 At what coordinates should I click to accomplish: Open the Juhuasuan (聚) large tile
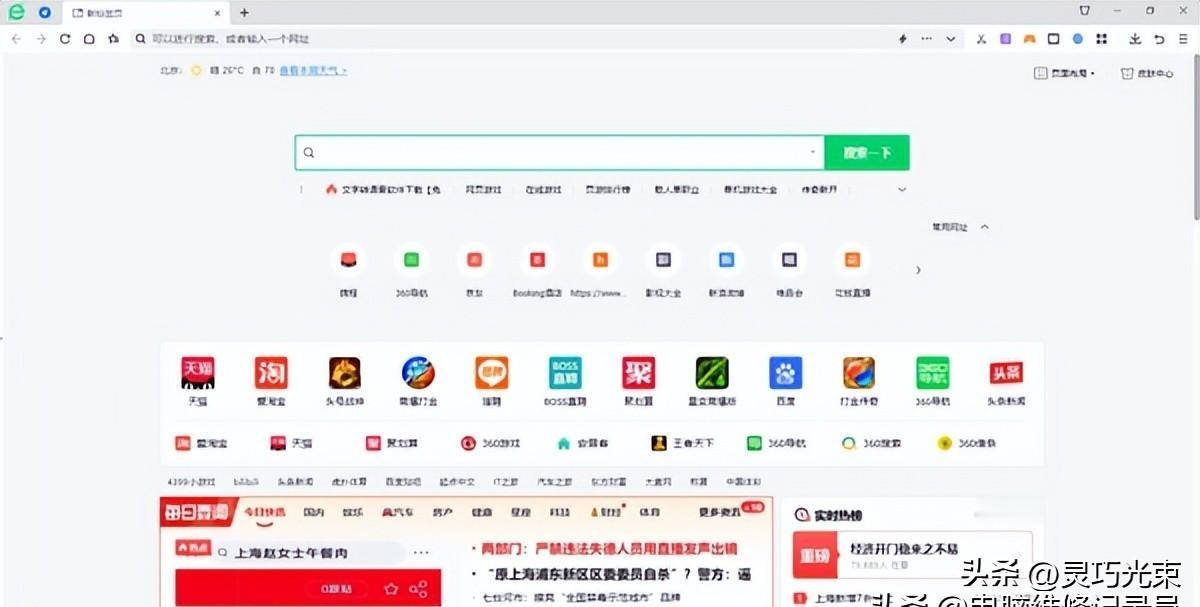[638, 380]
